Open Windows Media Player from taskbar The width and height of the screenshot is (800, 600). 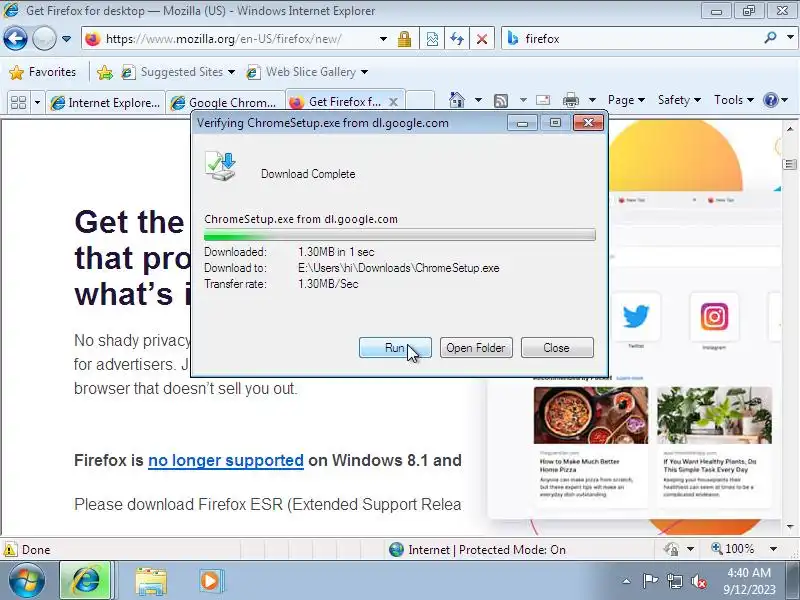[210, 581]
